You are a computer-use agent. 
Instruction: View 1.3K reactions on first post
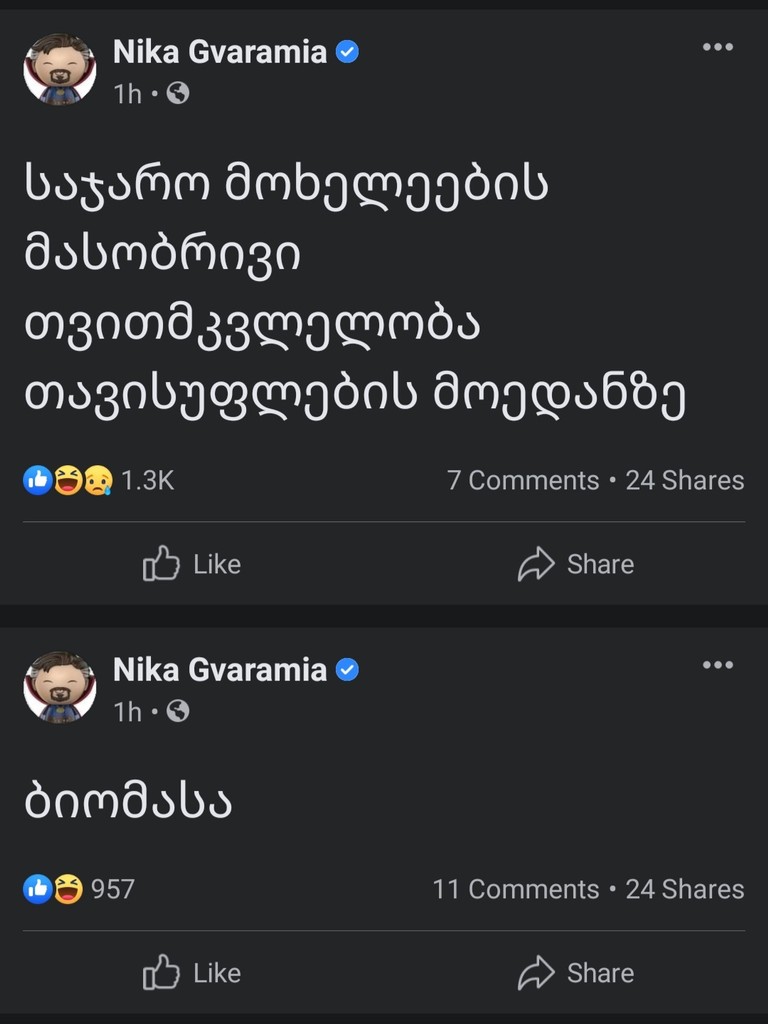click(99, 481)
